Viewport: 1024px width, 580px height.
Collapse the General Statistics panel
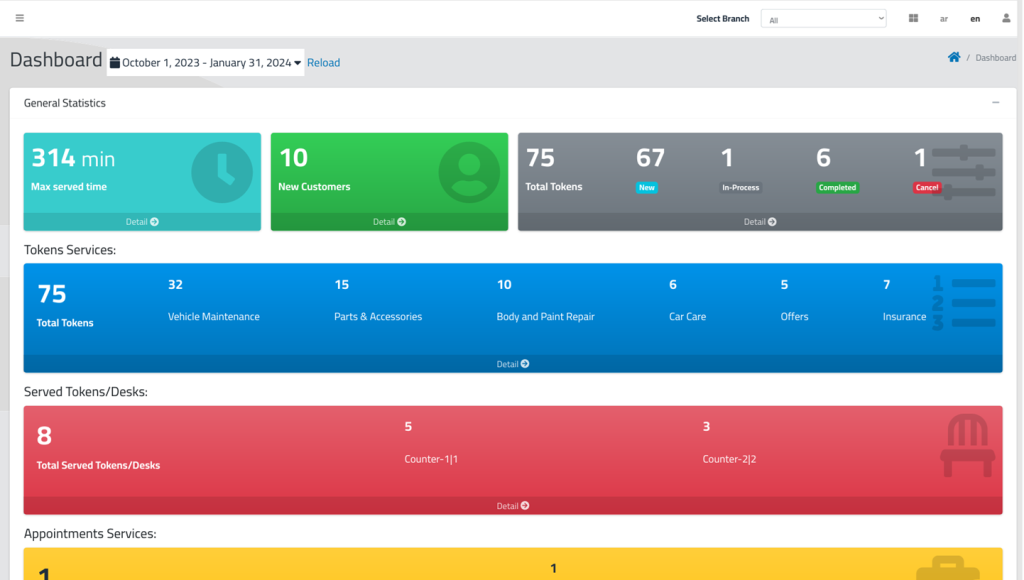tap(995, 103)
